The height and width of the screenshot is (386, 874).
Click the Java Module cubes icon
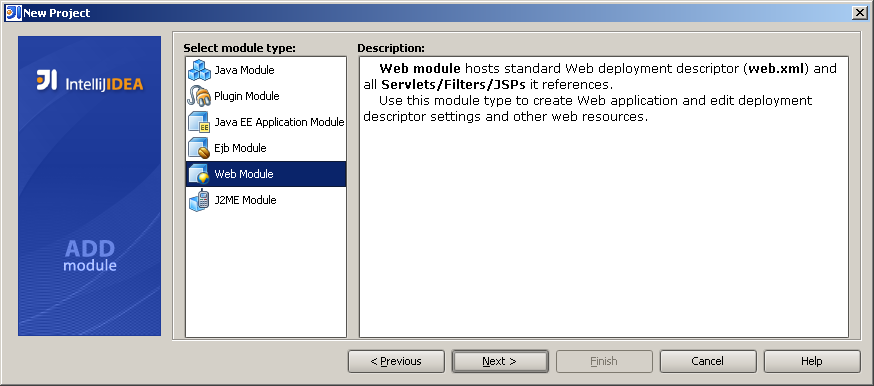click(x=199, y=70)
